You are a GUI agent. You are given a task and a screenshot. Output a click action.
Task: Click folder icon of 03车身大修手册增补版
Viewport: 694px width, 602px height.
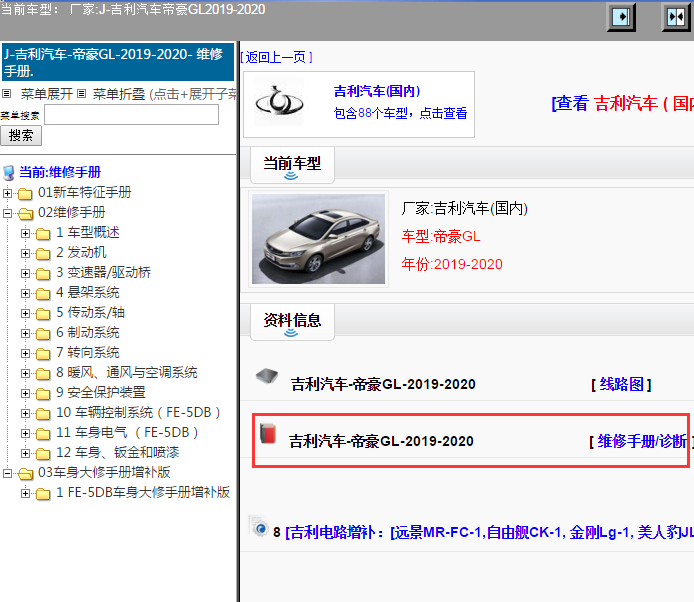point(25,474)
